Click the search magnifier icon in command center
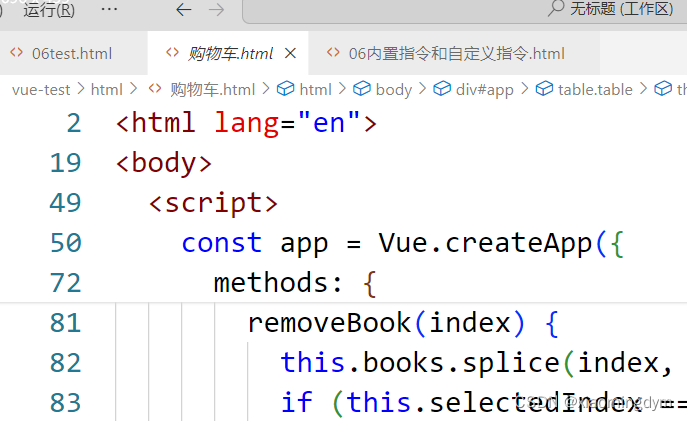The height and width of the screenshot is (421, 687). 556,8
